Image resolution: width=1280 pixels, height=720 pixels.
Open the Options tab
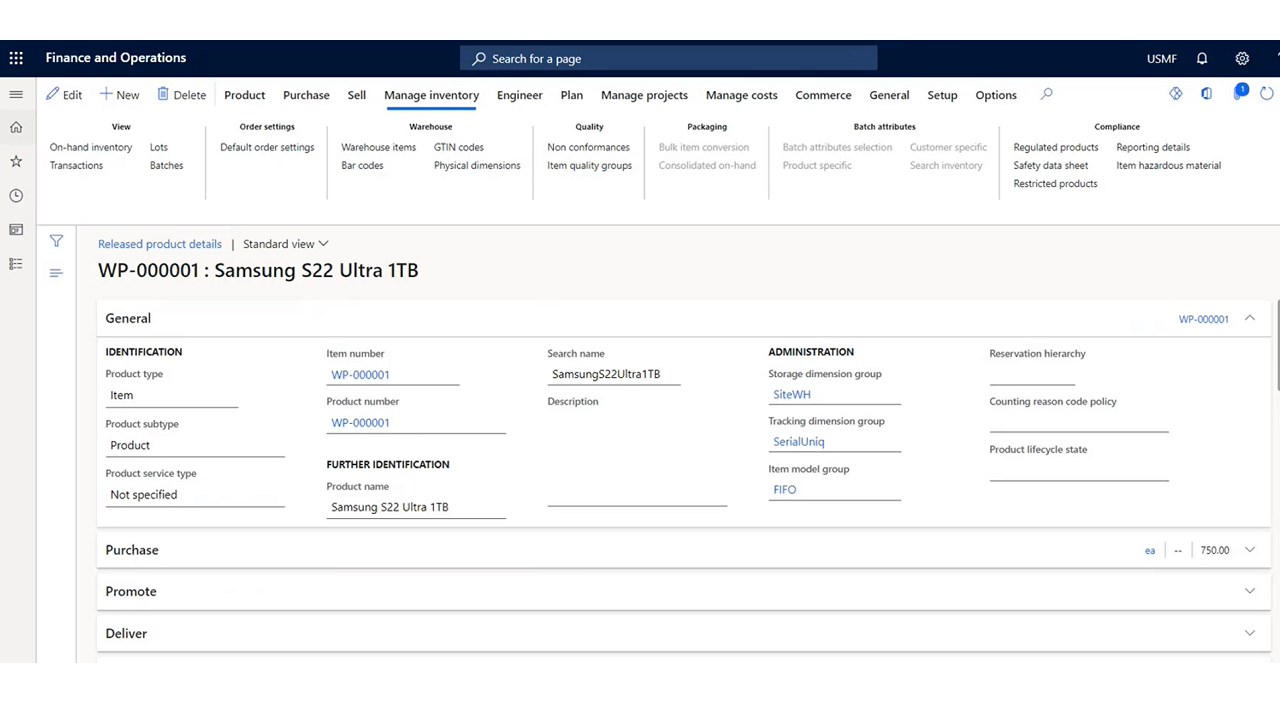click(x=996, y=95)
